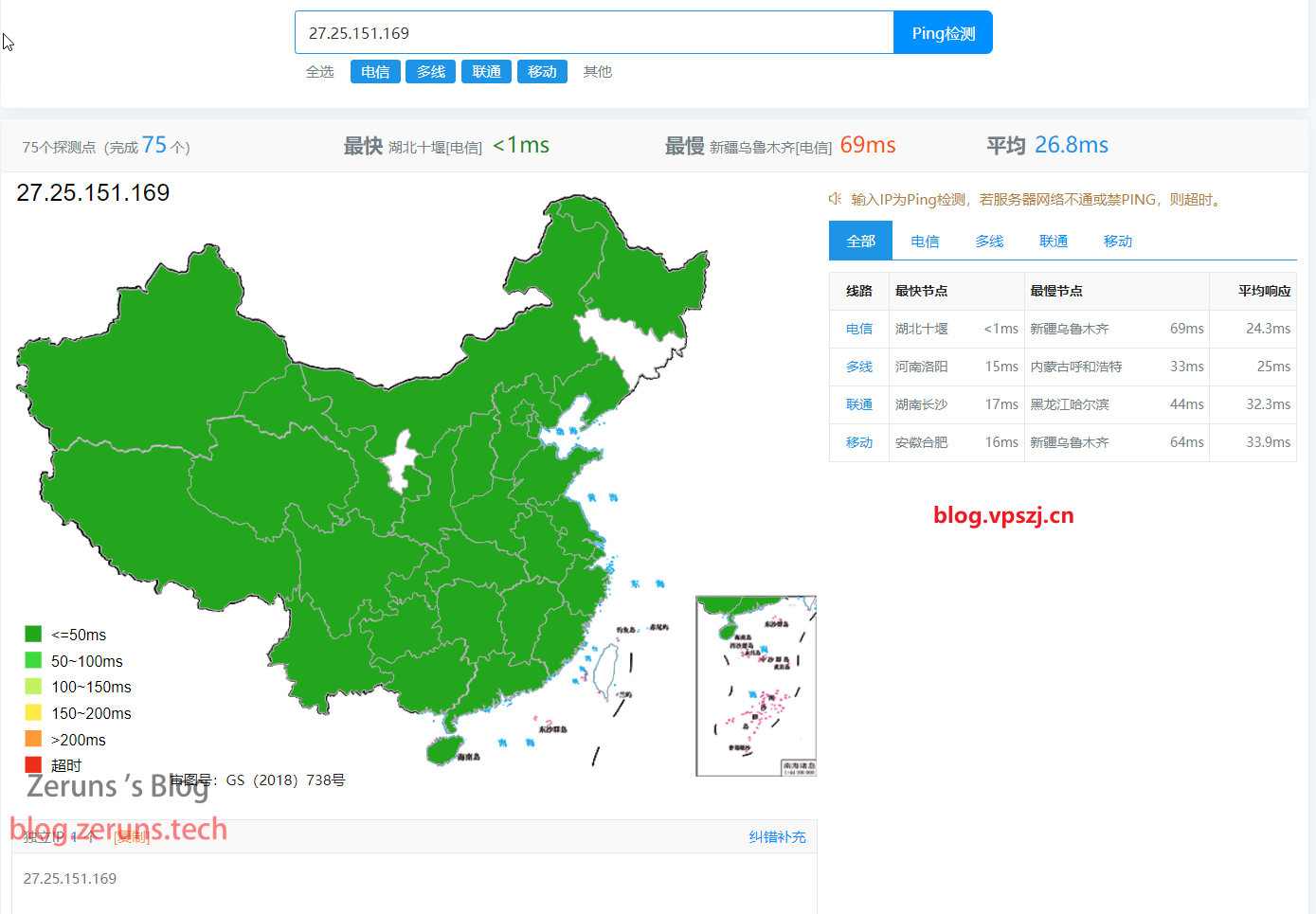The image size is (1316, 914).
Task: Open the 多线 results tab
Action: [x=989, y=242]
